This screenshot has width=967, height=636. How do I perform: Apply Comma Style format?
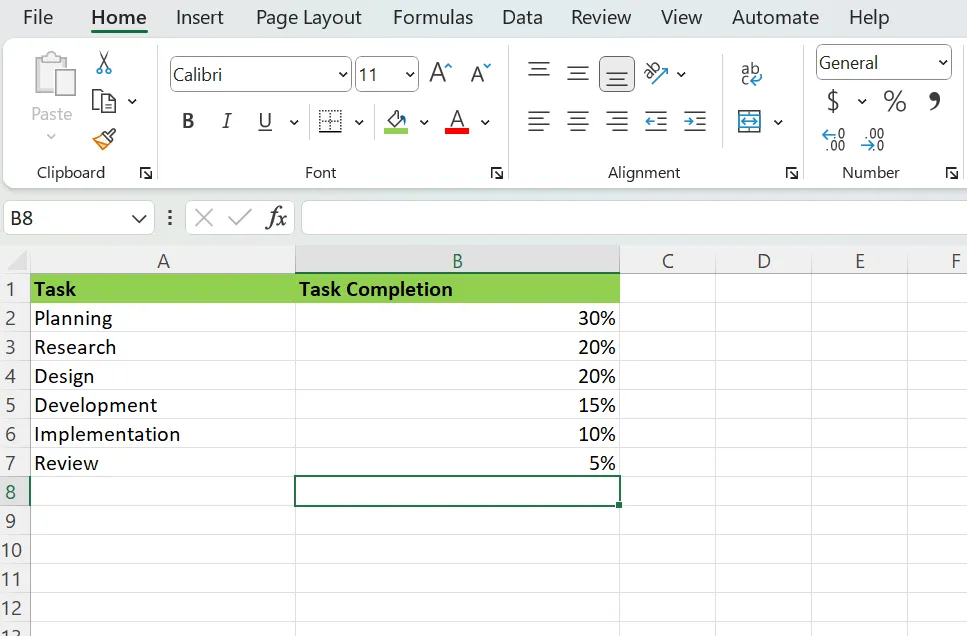click(x=934, y=101)
